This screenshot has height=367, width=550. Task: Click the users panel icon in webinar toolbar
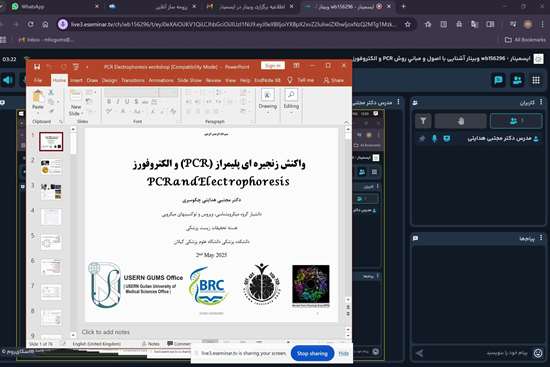click(517, 80)
